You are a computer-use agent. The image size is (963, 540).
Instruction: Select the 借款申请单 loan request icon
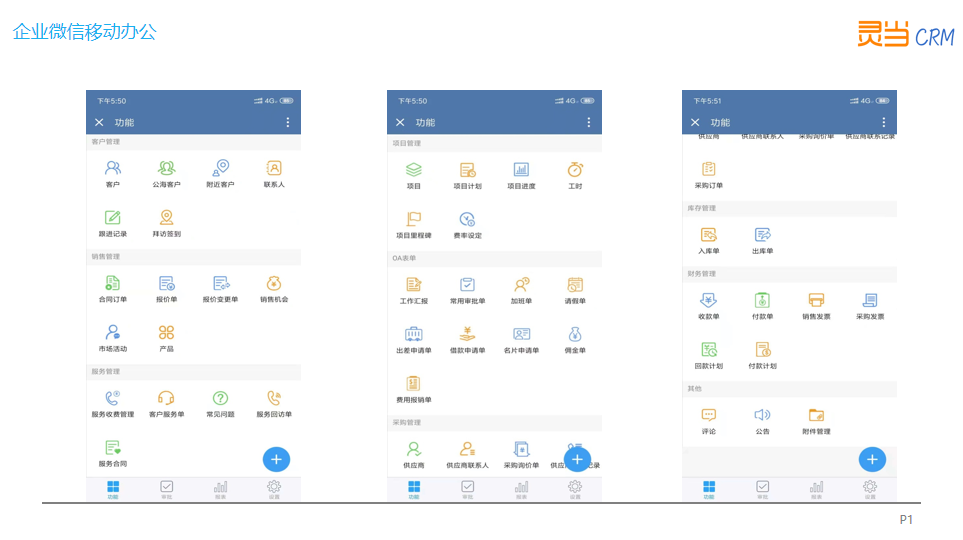tap(467, 334)
